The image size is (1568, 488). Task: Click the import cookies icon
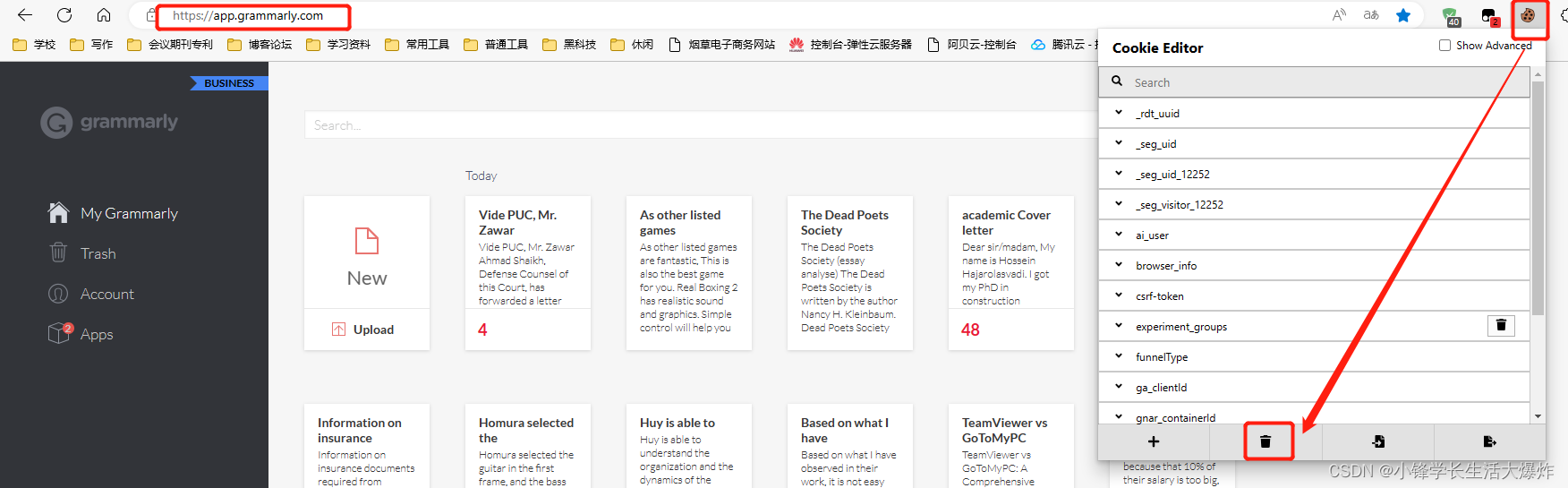pos(1378,441)
